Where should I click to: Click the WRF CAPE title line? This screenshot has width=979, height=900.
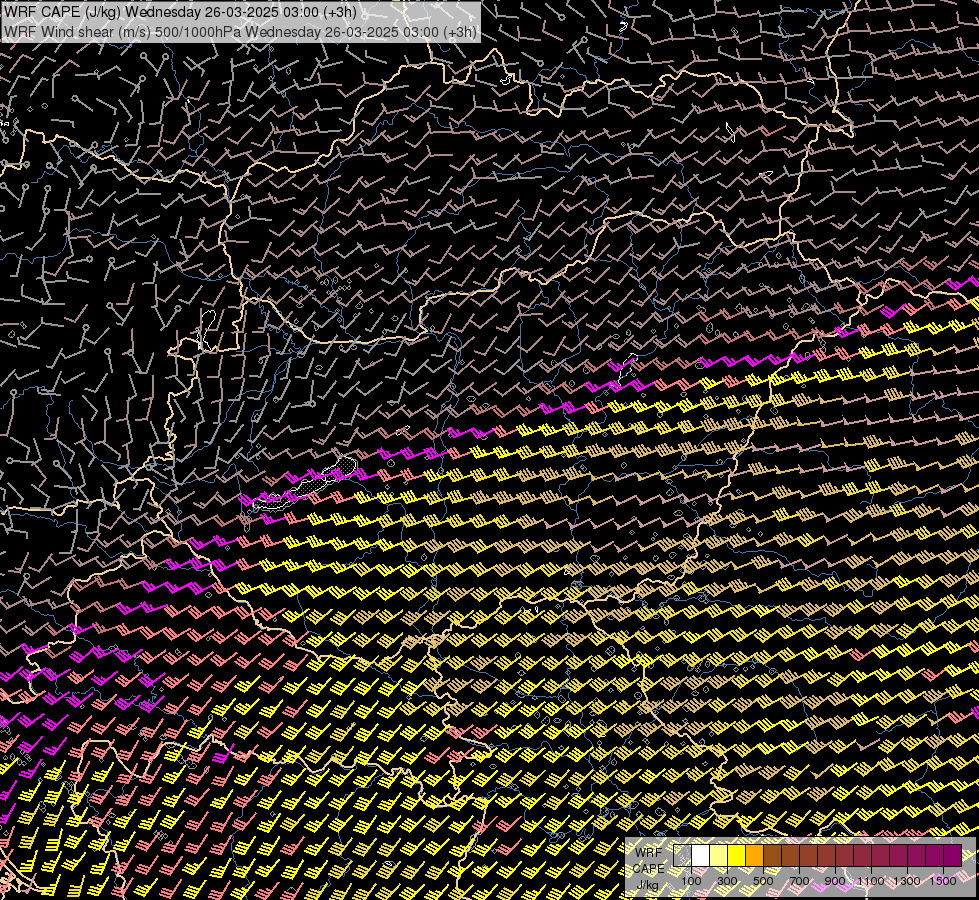pos(180,12)
